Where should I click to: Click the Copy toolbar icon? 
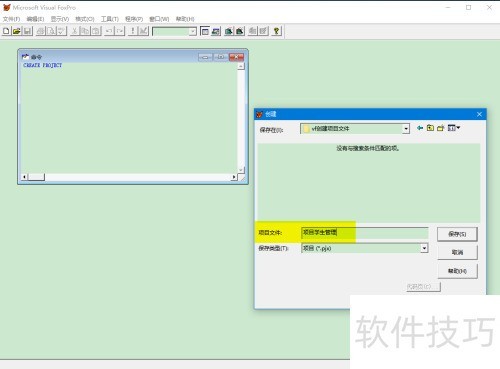tap(85, 31)
